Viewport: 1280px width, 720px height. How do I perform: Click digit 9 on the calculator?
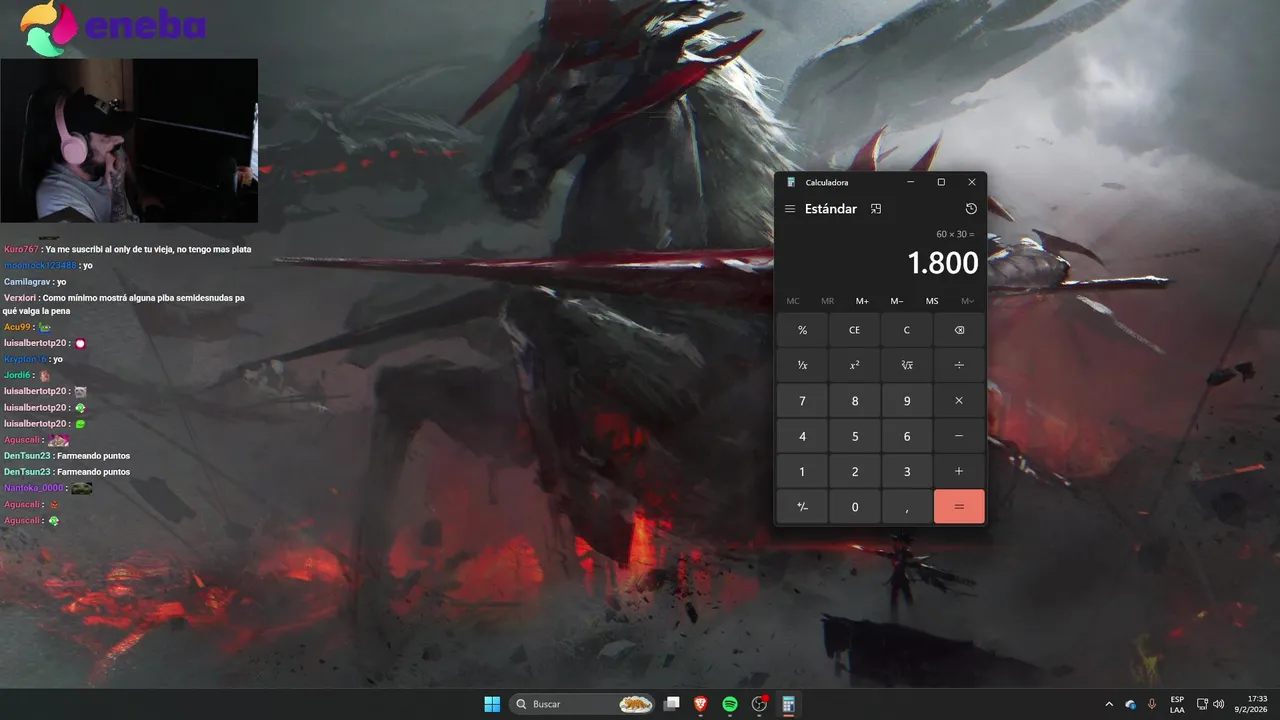[x=907, y=401]
